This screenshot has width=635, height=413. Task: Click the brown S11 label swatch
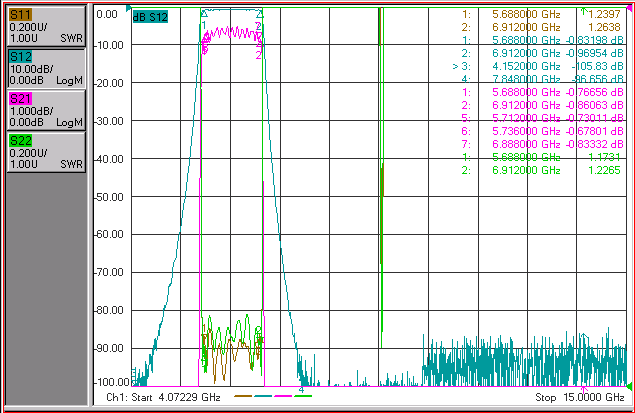[x=21, y=15]
